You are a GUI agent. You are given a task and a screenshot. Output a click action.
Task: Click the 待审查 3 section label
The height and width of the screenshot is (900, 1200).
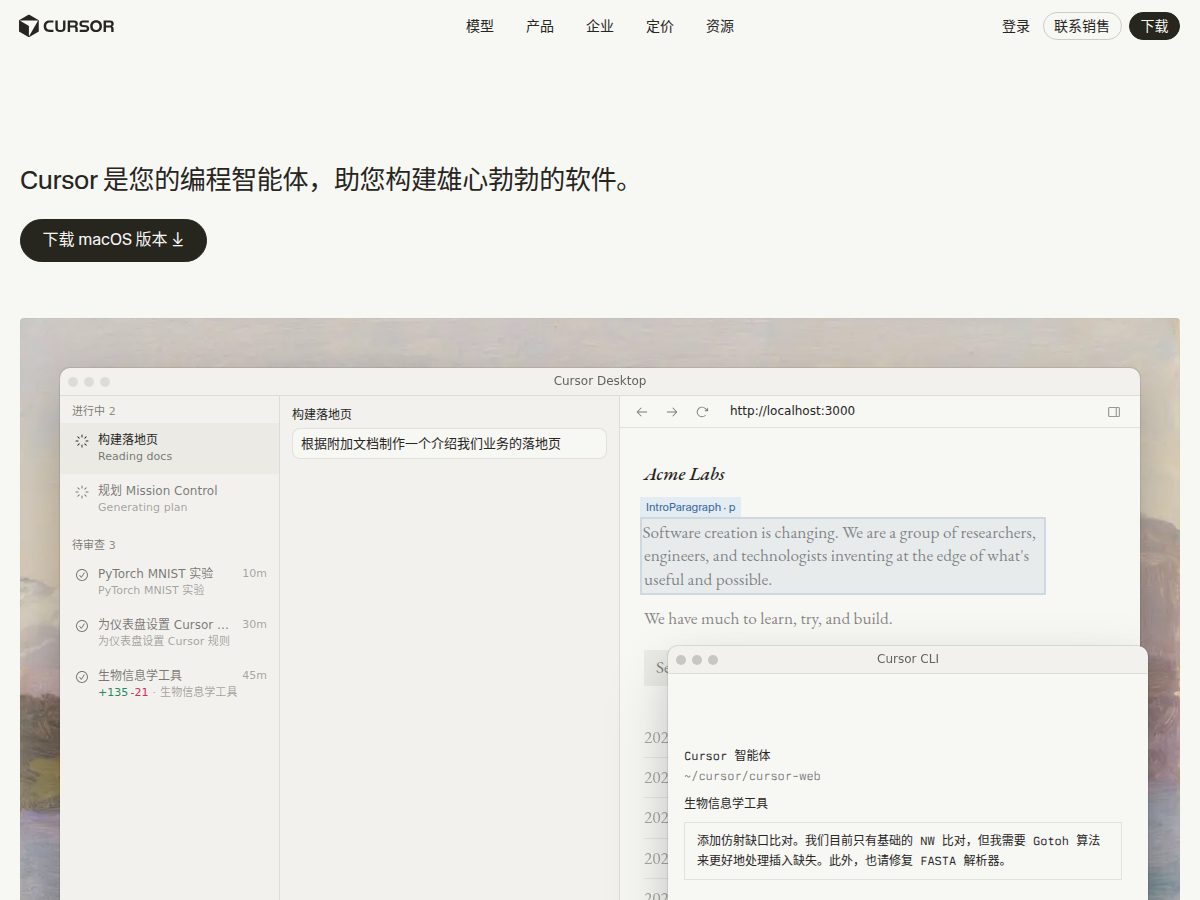tap(94, 545)
